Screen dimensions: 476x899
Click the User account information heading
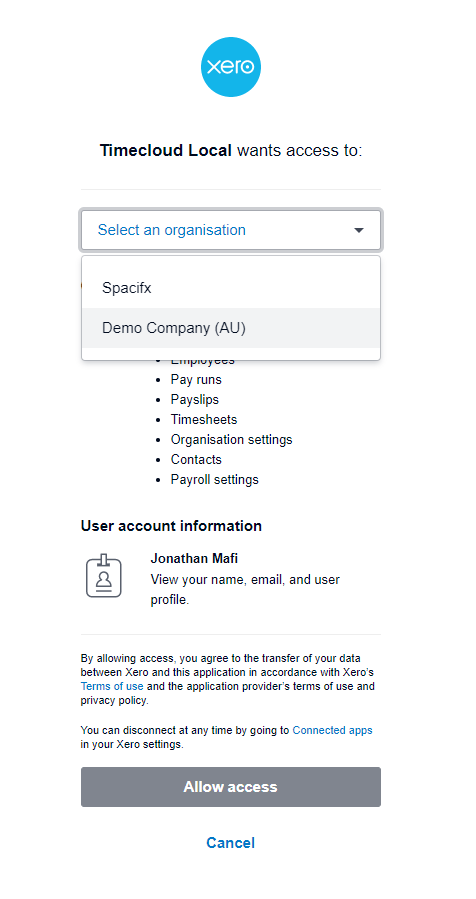coord(171,526)
